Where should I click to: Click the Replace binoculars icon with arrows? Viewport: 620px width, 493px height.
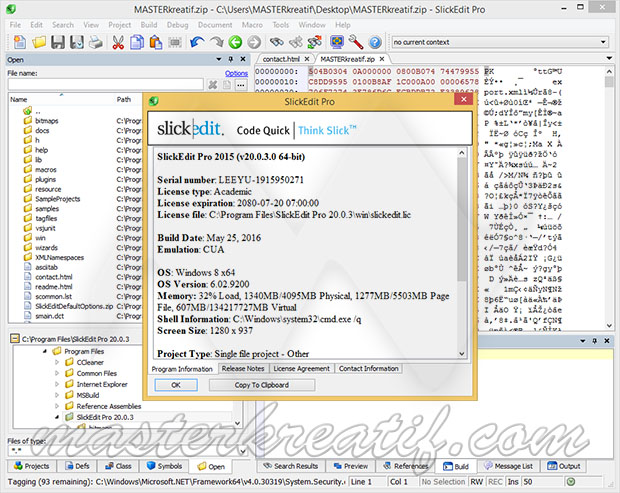pyautogui.click(x=296, y=42)
